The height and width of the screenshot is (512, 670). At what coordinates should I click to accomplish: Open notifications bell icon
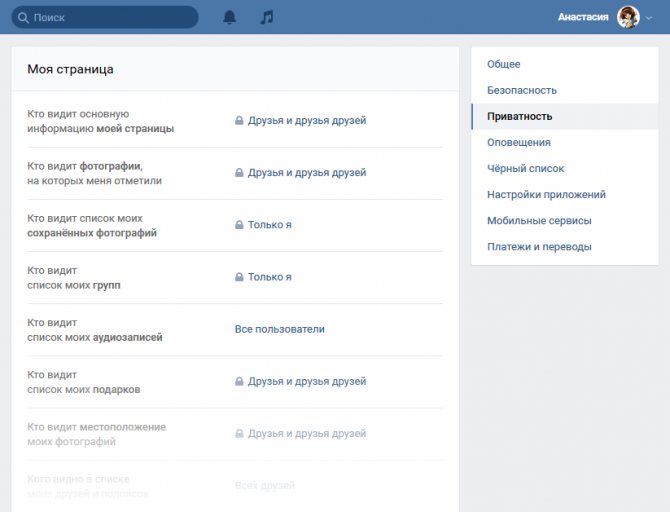click(x=229, y=17)
